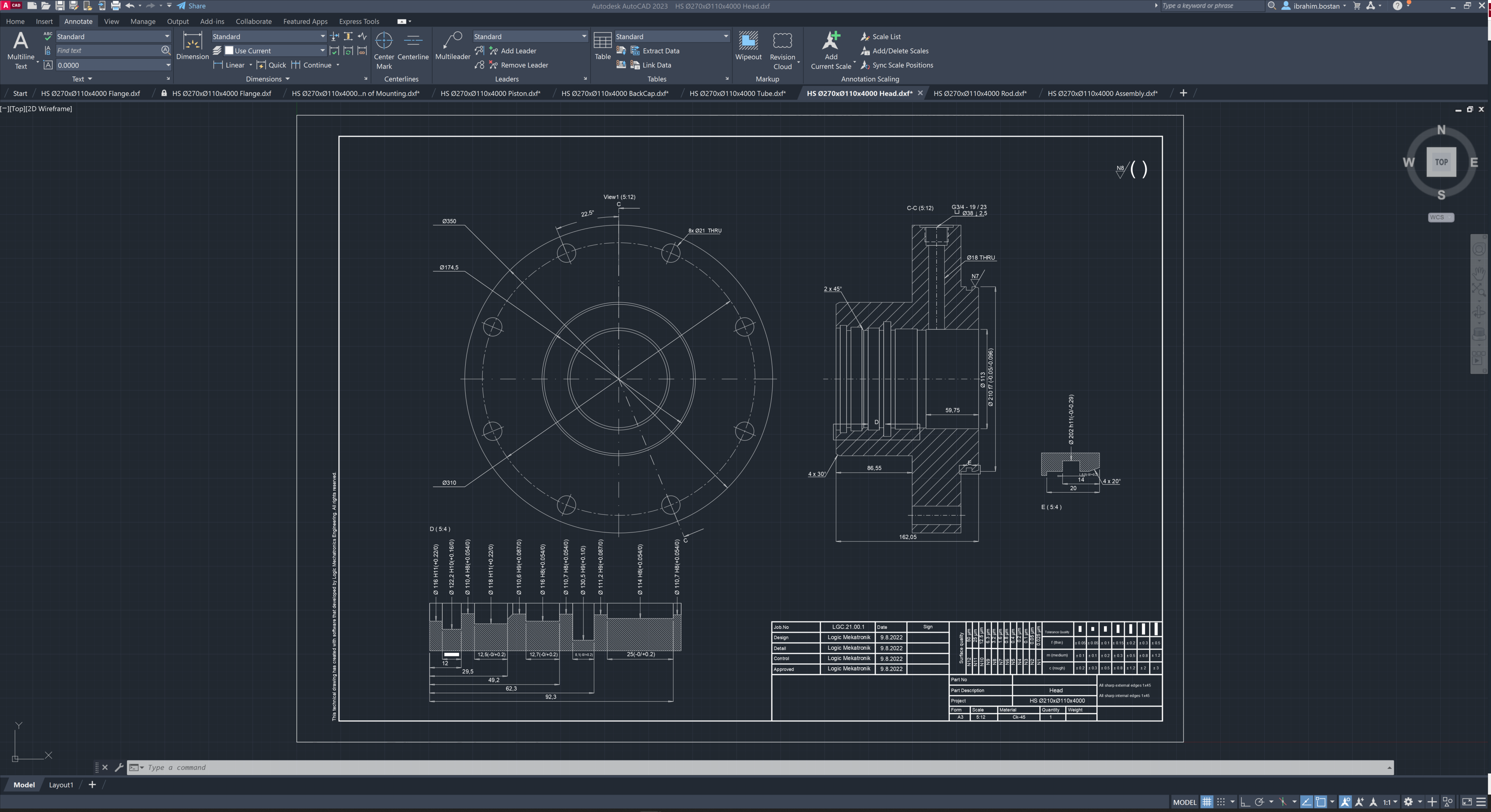Toggle ortho mode in status bar
The width and height of the screenshot is (1491, 812).
(x=1245, y=802)
